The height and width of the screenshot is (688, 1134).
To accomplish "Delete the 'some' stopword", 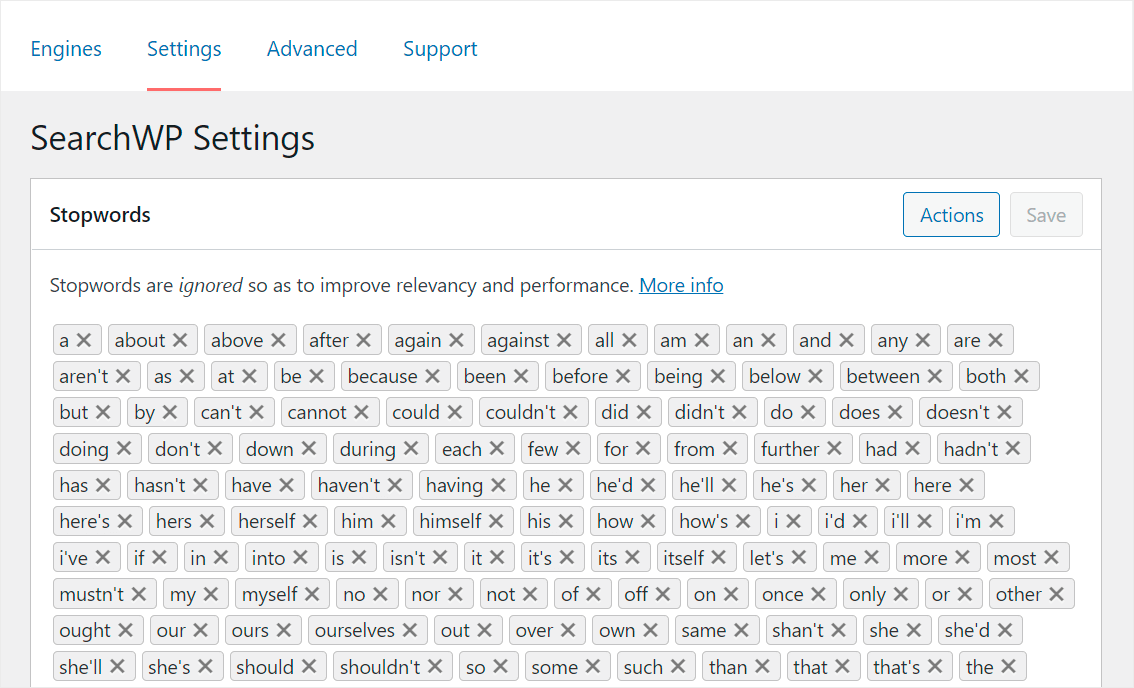I will pyautogui.click(x=592, y=666).
